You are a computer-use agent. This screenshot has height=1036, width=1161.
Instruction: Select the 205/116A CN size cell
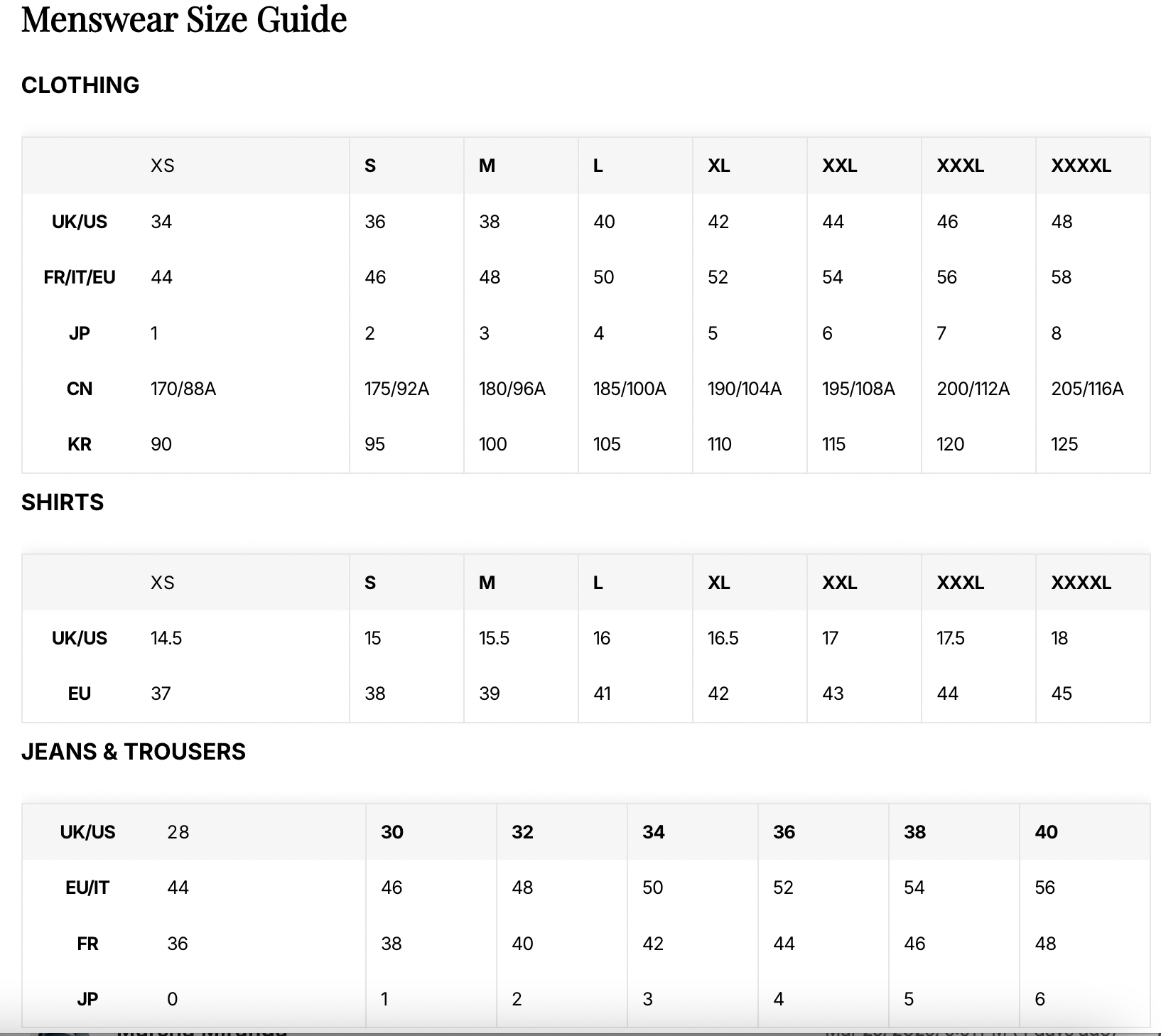1087,389
